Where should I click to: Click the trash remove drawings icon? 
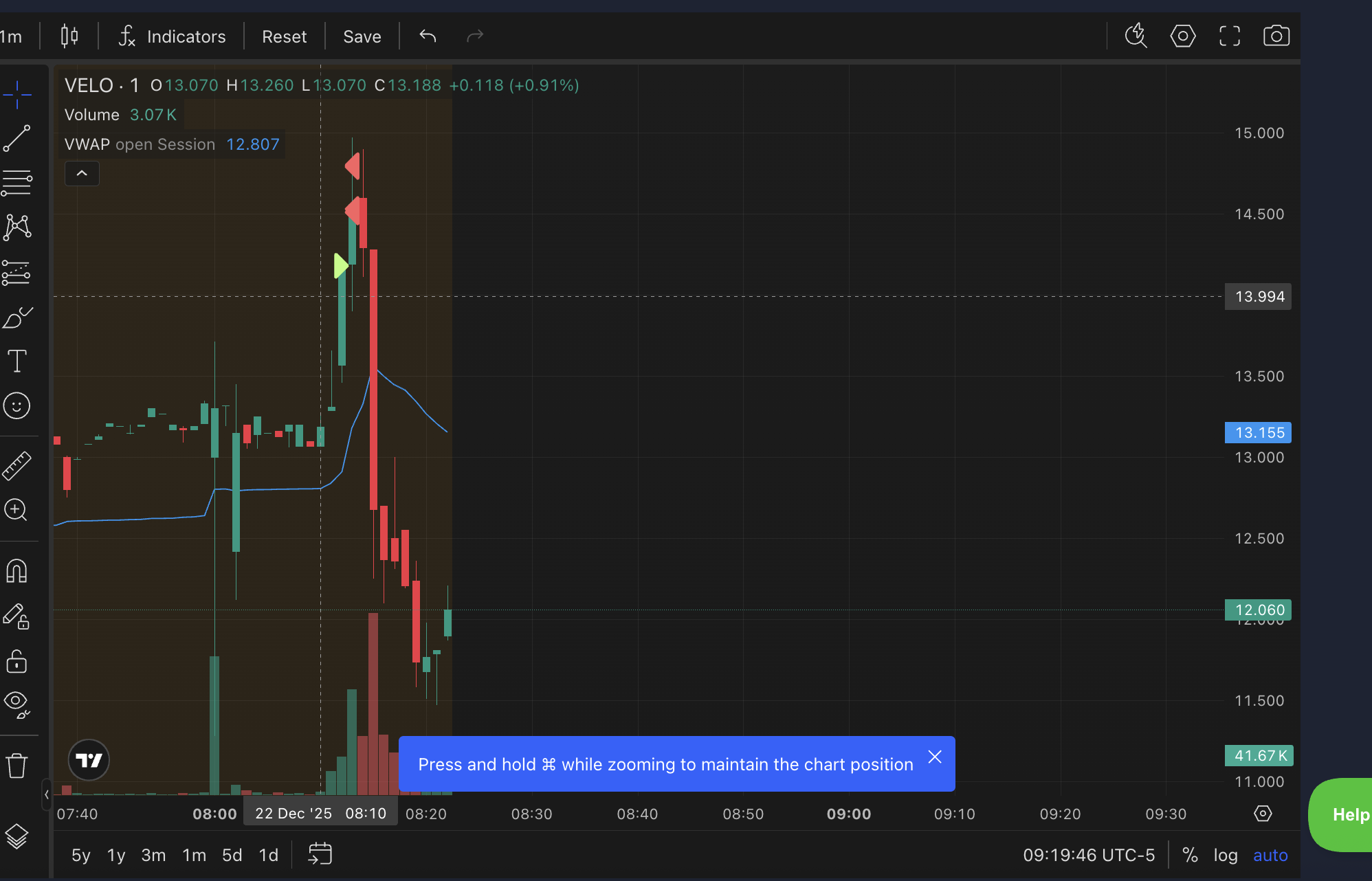click(17, 765)
